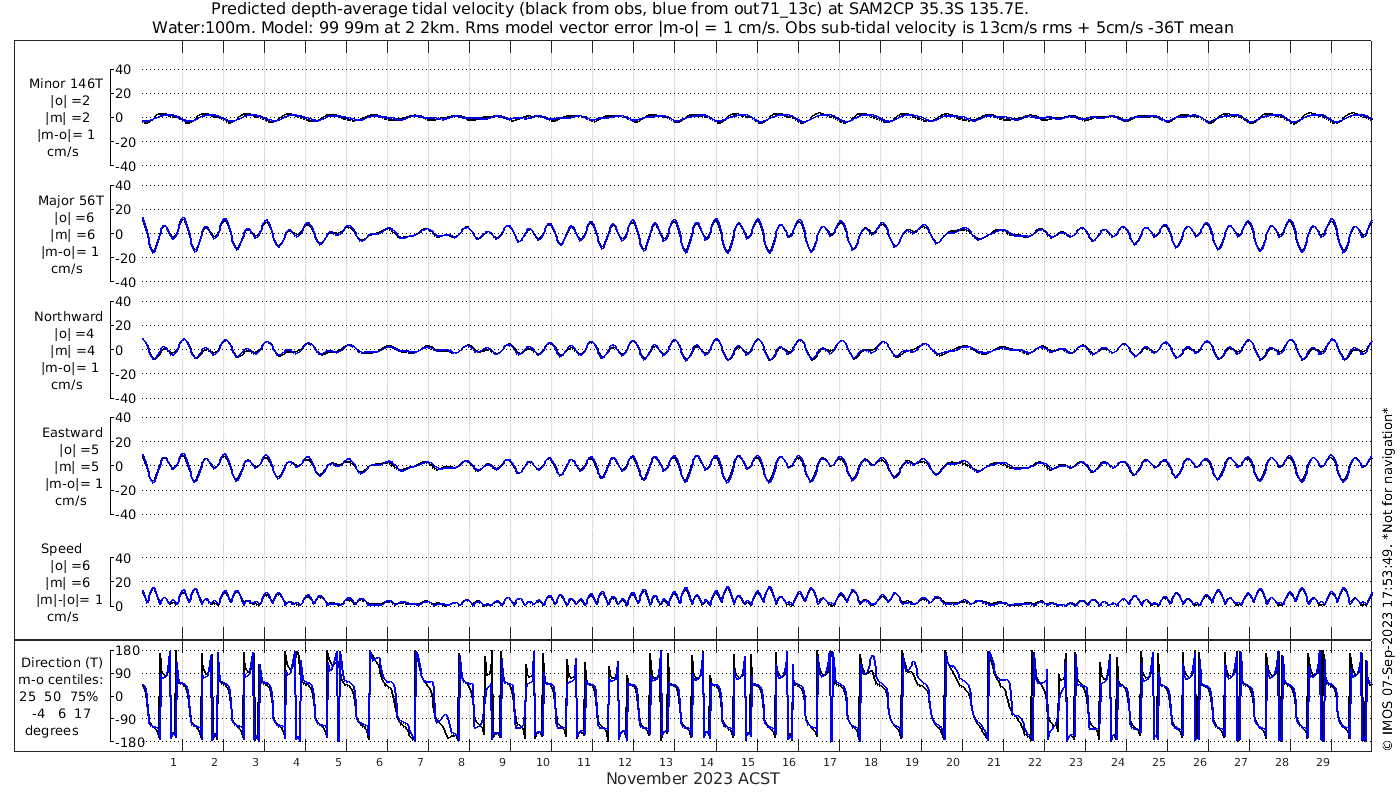Click "|m-o|= 1" under the Northward label

coord(71,367)
